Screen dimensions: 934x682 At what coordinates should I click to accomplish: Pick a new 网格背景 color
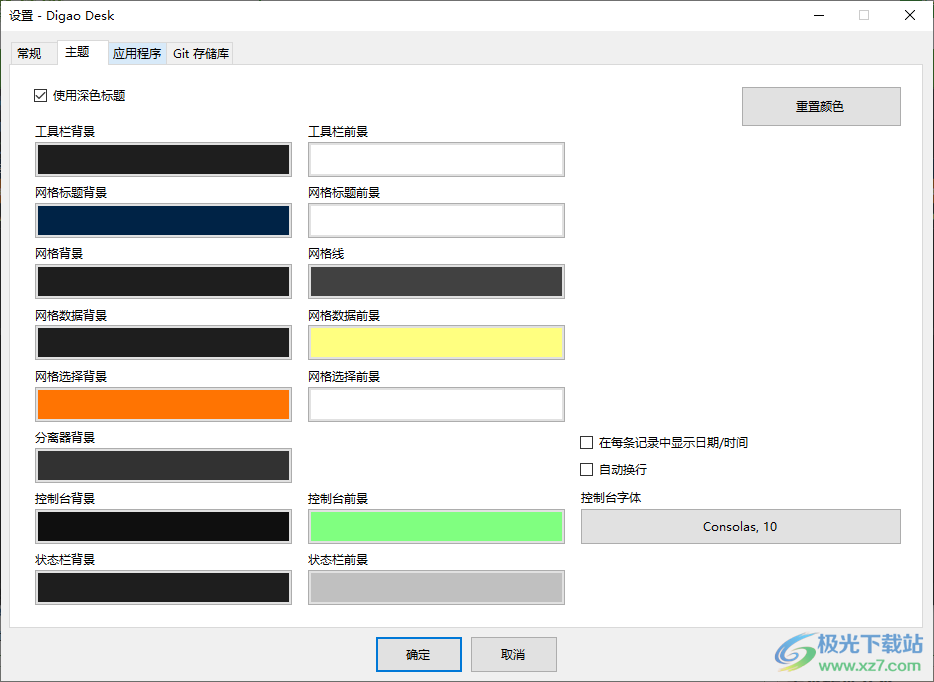pos(163,281)
